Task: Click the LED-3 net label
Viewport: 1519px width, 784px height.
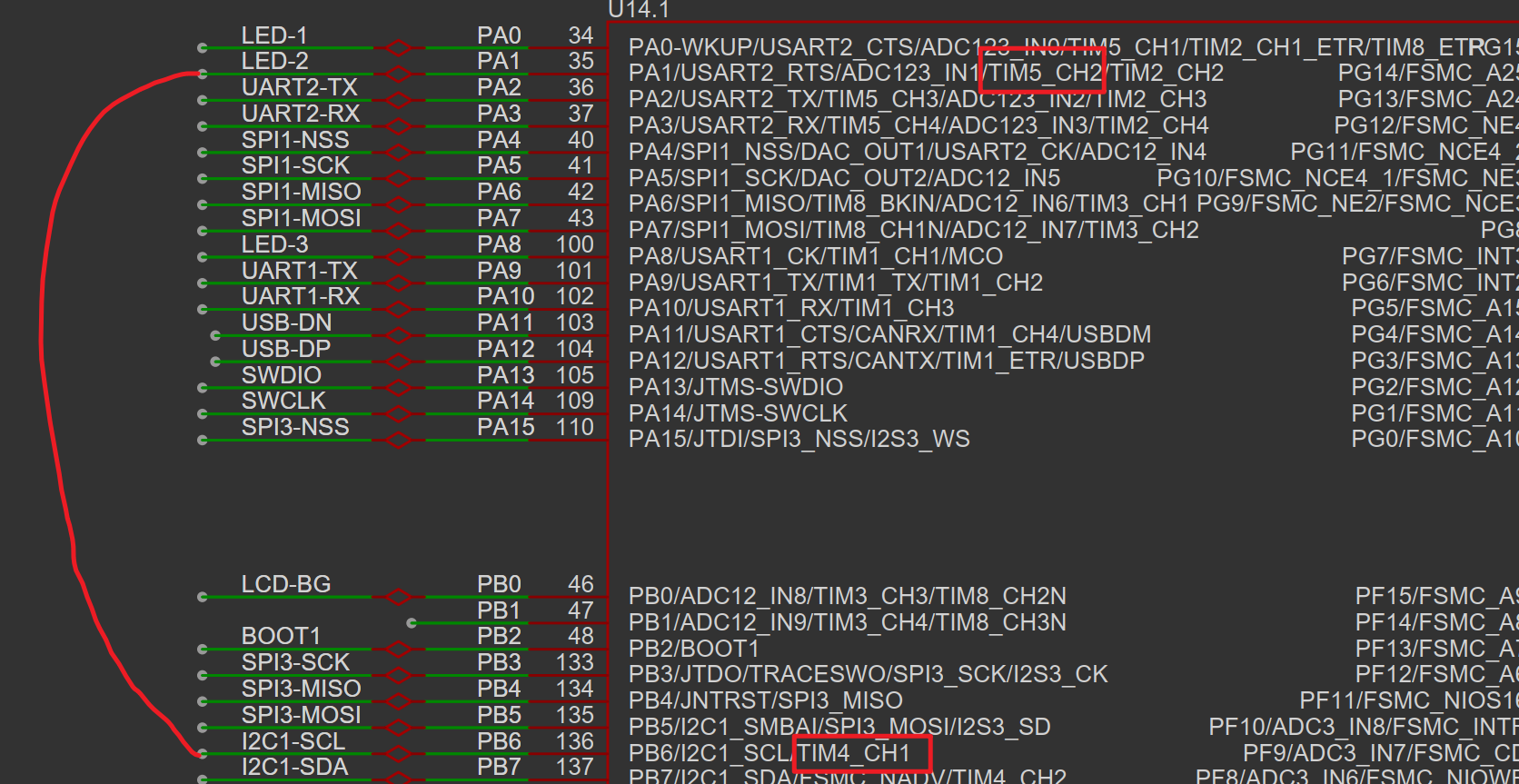Action: (274, 244)
